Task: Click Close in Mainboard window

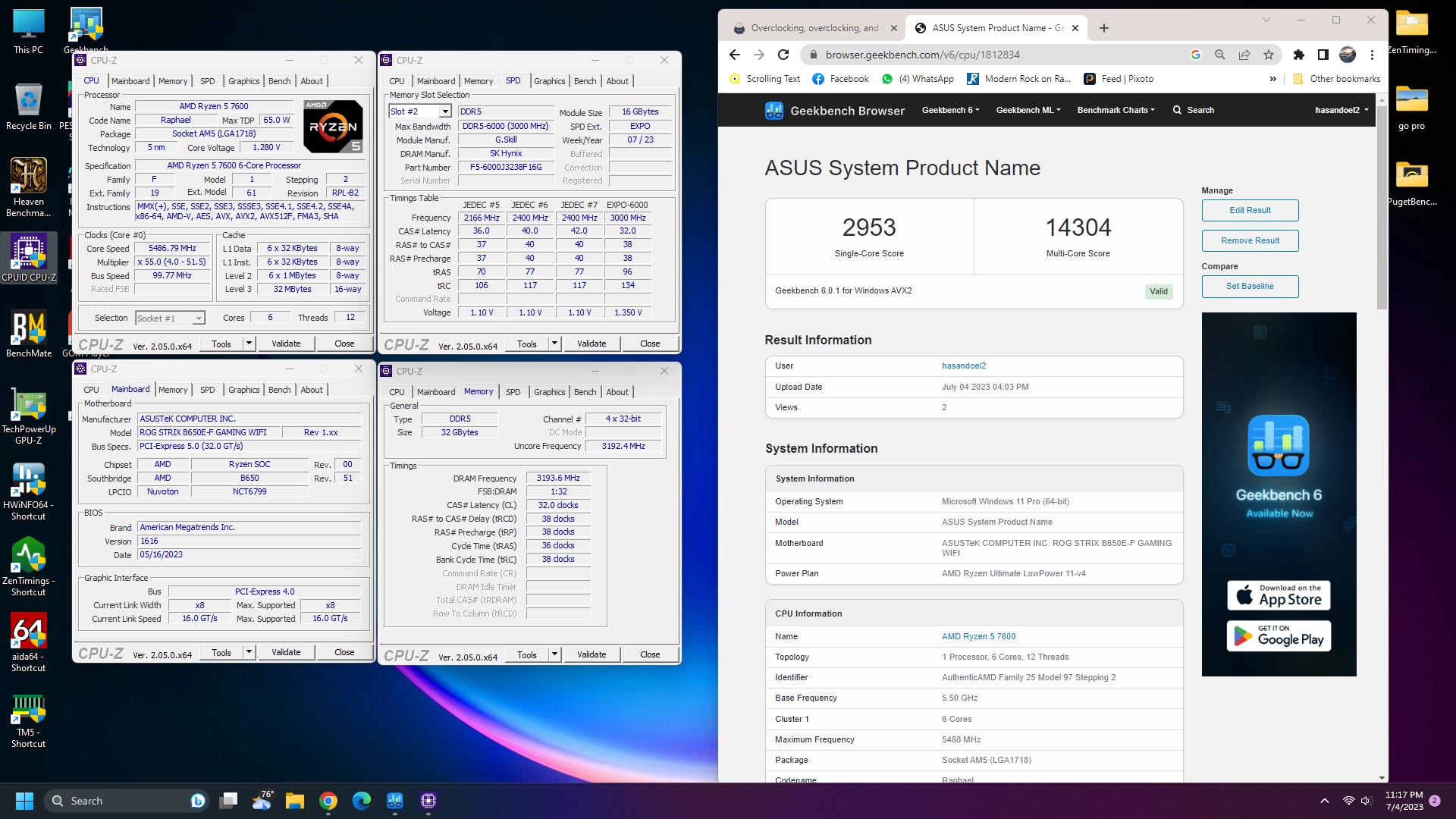Action: pos(344,652)
